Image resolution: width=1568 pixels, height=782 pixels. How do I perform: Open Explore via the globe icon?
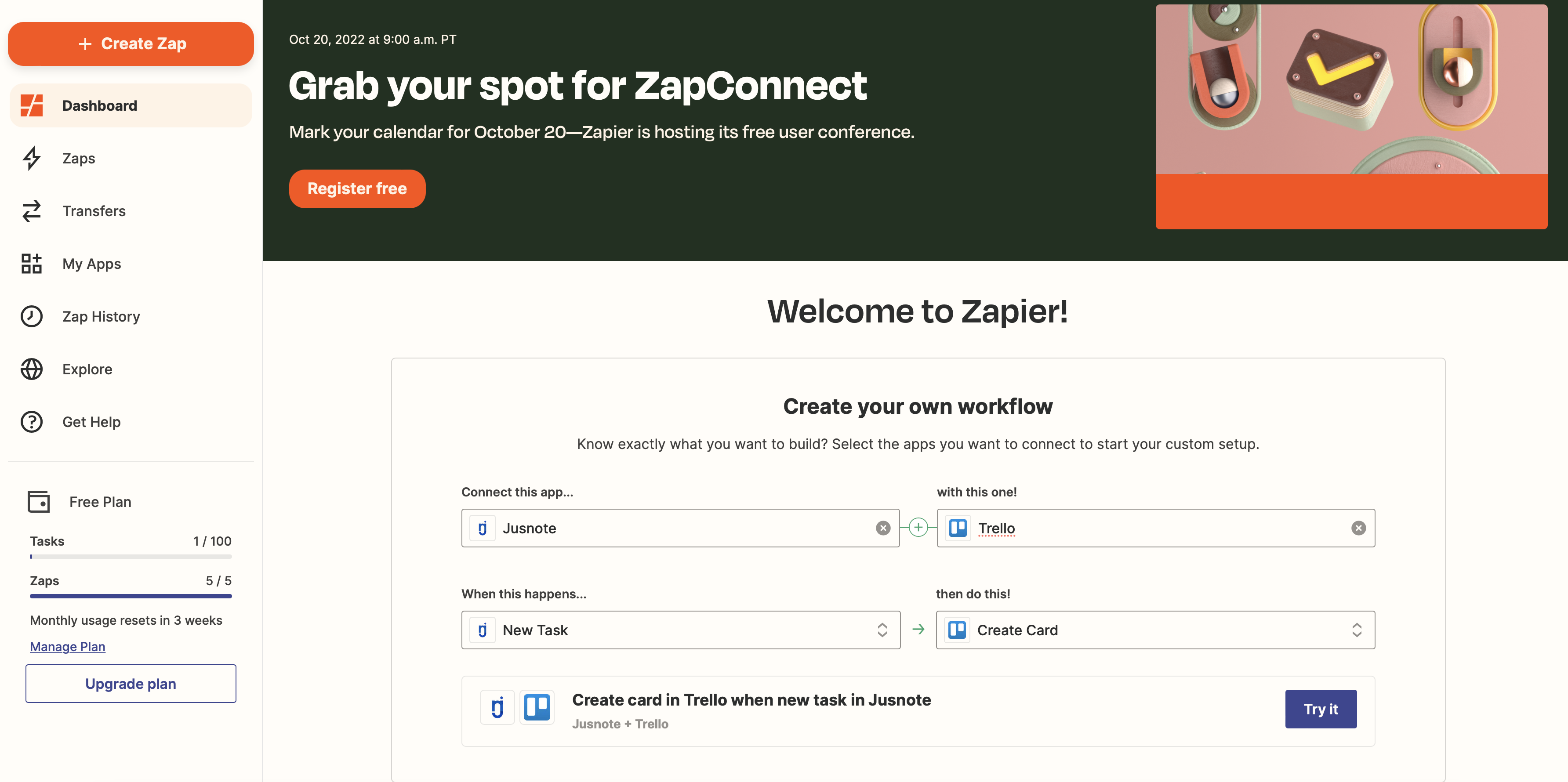click(x=32, y=369)
